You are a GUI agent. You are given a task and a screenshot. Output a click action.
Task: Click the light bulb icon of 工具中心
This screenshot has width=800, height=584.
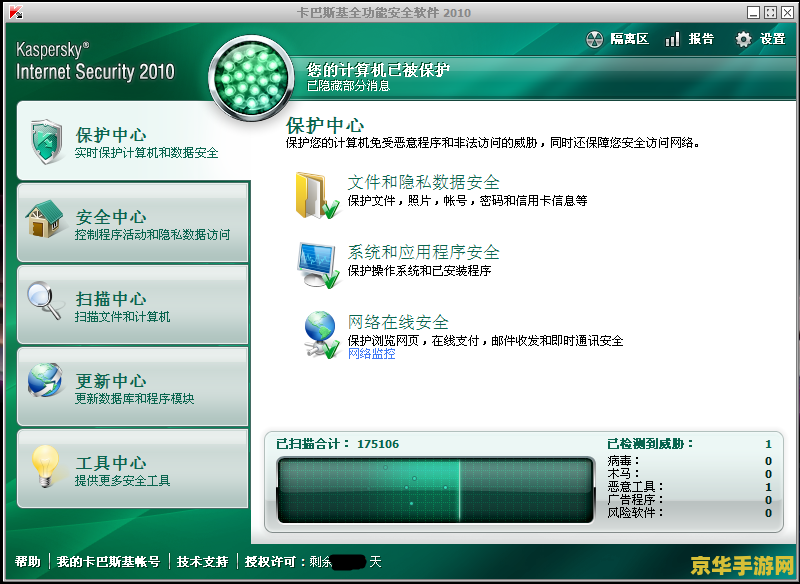[45, 466]
